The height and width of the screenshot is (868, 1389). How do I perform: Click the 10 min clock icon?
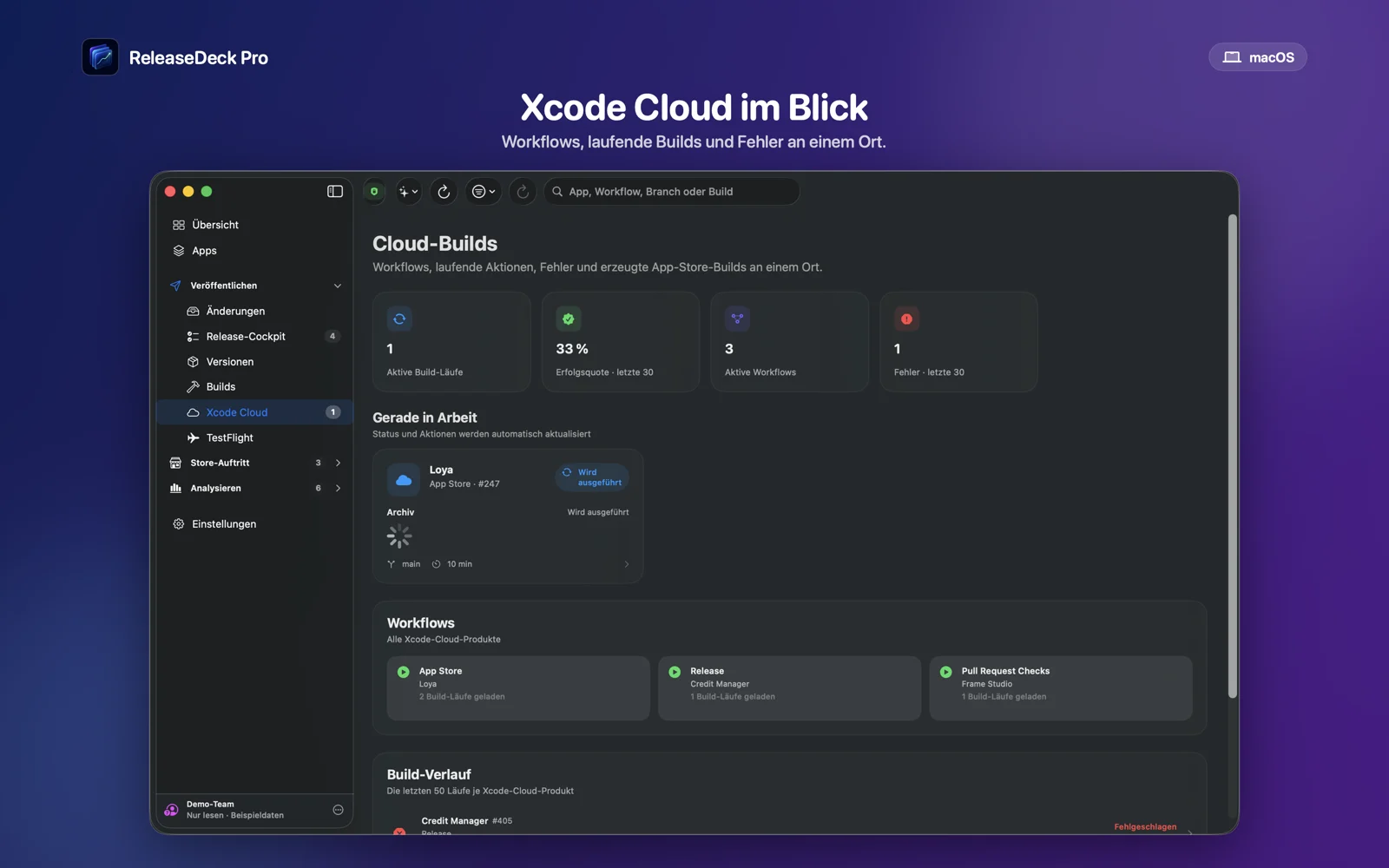point(437,564)
